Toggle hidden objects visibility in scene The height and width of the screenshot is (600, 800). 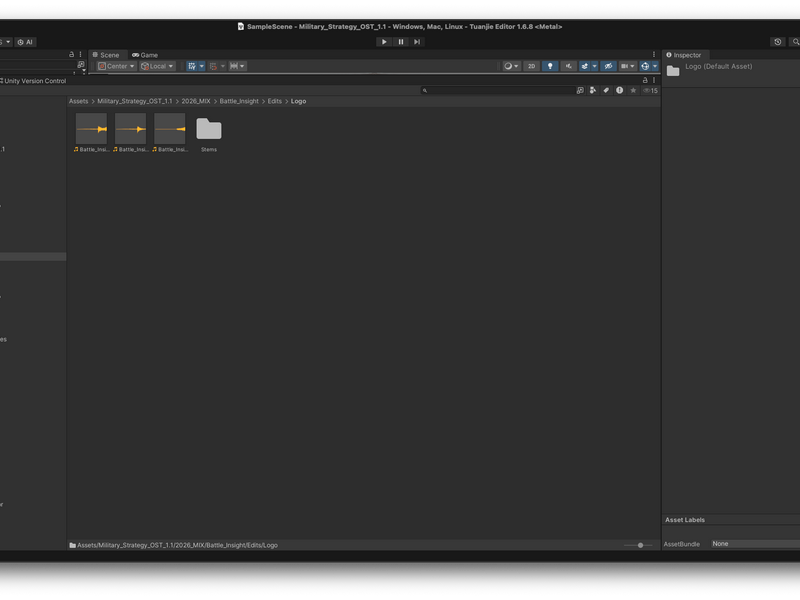pos(608,66)
